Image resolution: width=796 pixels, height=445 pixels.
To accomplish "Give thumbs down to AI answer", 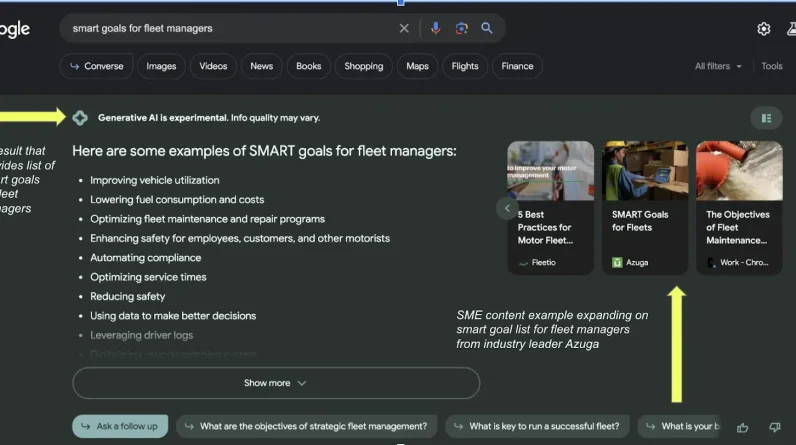I will pyautogui.click(x=774, y=427).
